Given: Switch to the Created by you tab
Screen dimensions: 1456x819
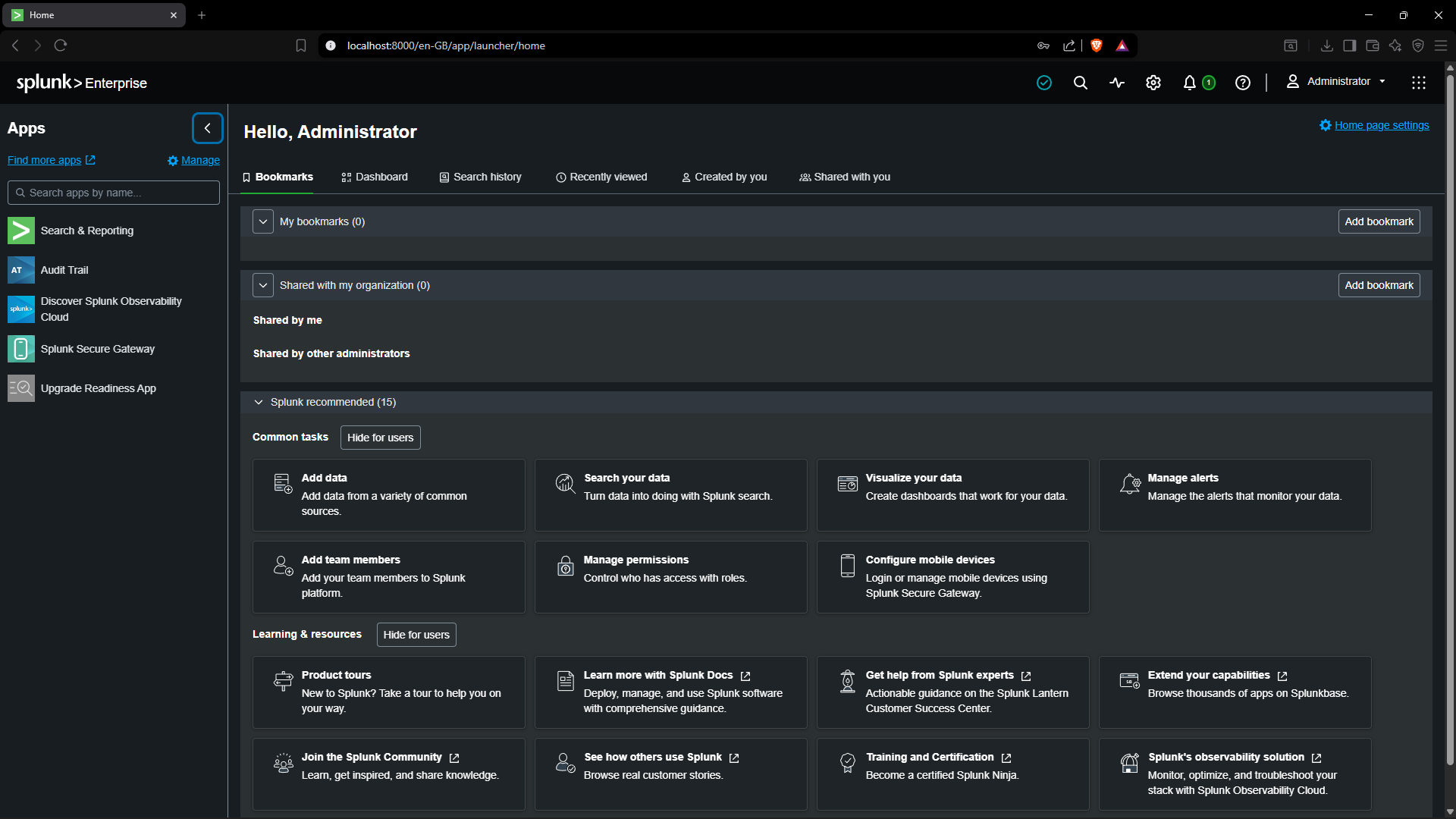Looking at the screenshot, I should click(724, 177).
